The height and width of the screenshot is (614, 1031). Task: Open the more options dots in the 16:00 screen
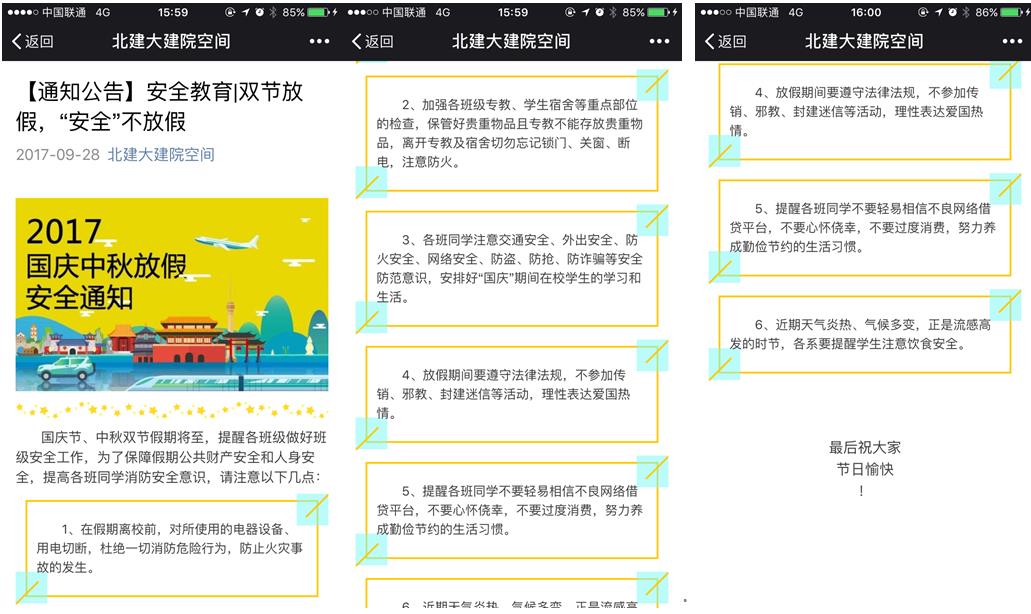pos(1012,41)
